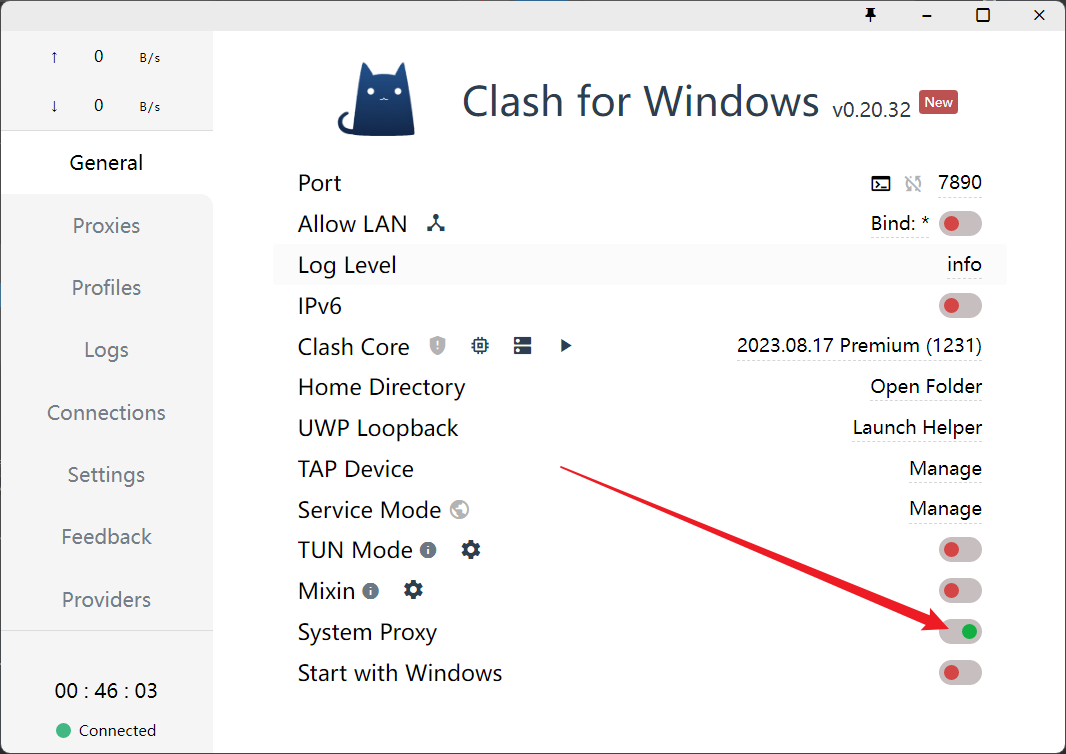
Task: Open the Proxies tab in sidebar
Action: point(106,226)
